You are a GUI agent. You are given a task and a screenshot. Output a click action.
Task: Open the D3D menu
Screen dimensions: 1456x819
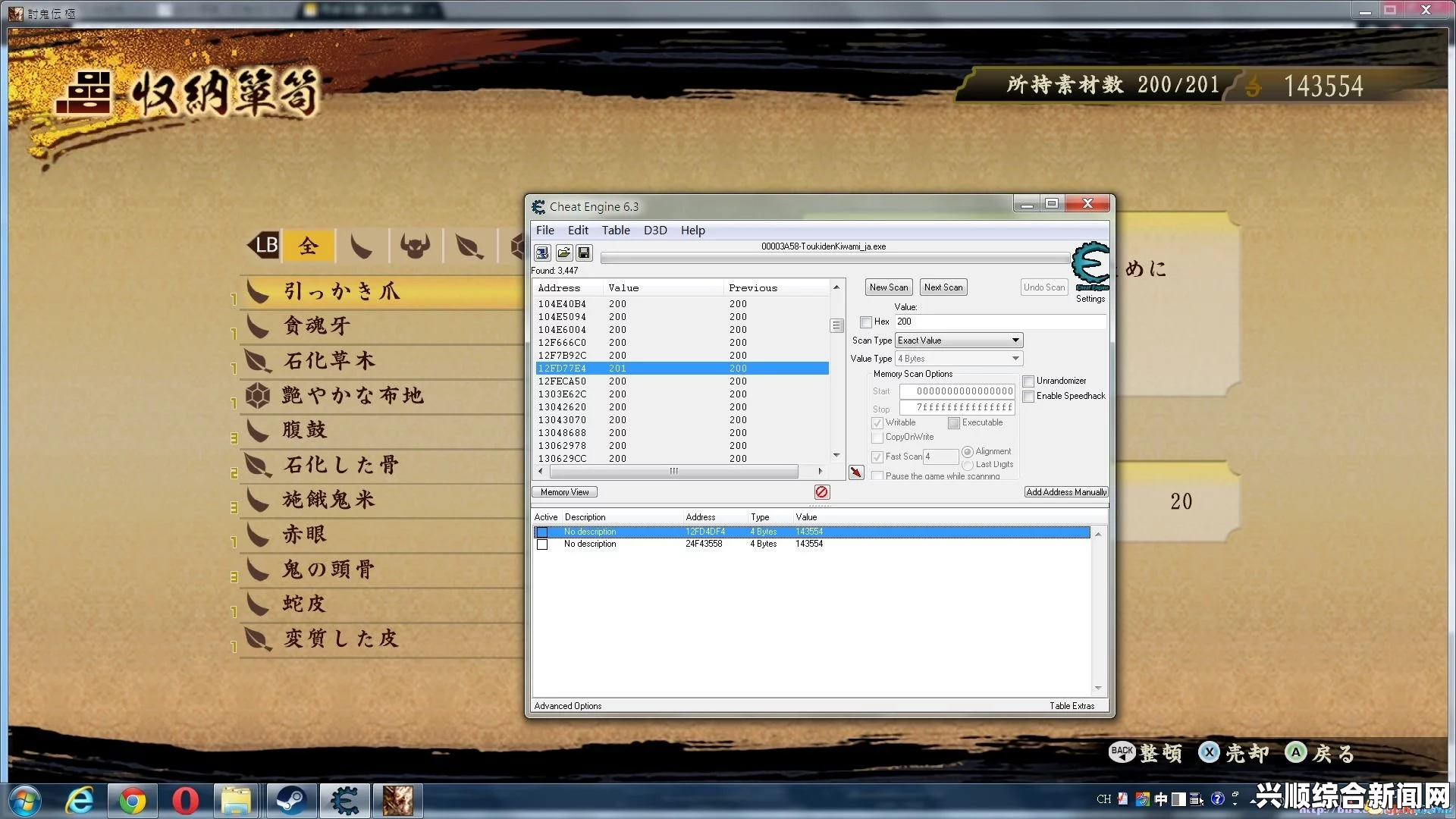[655, 231]
